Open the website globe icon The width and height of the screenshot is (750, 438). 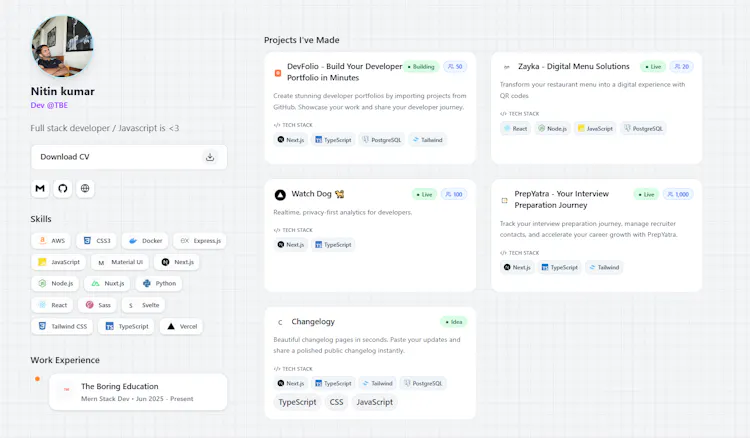[x=85, y=188]
